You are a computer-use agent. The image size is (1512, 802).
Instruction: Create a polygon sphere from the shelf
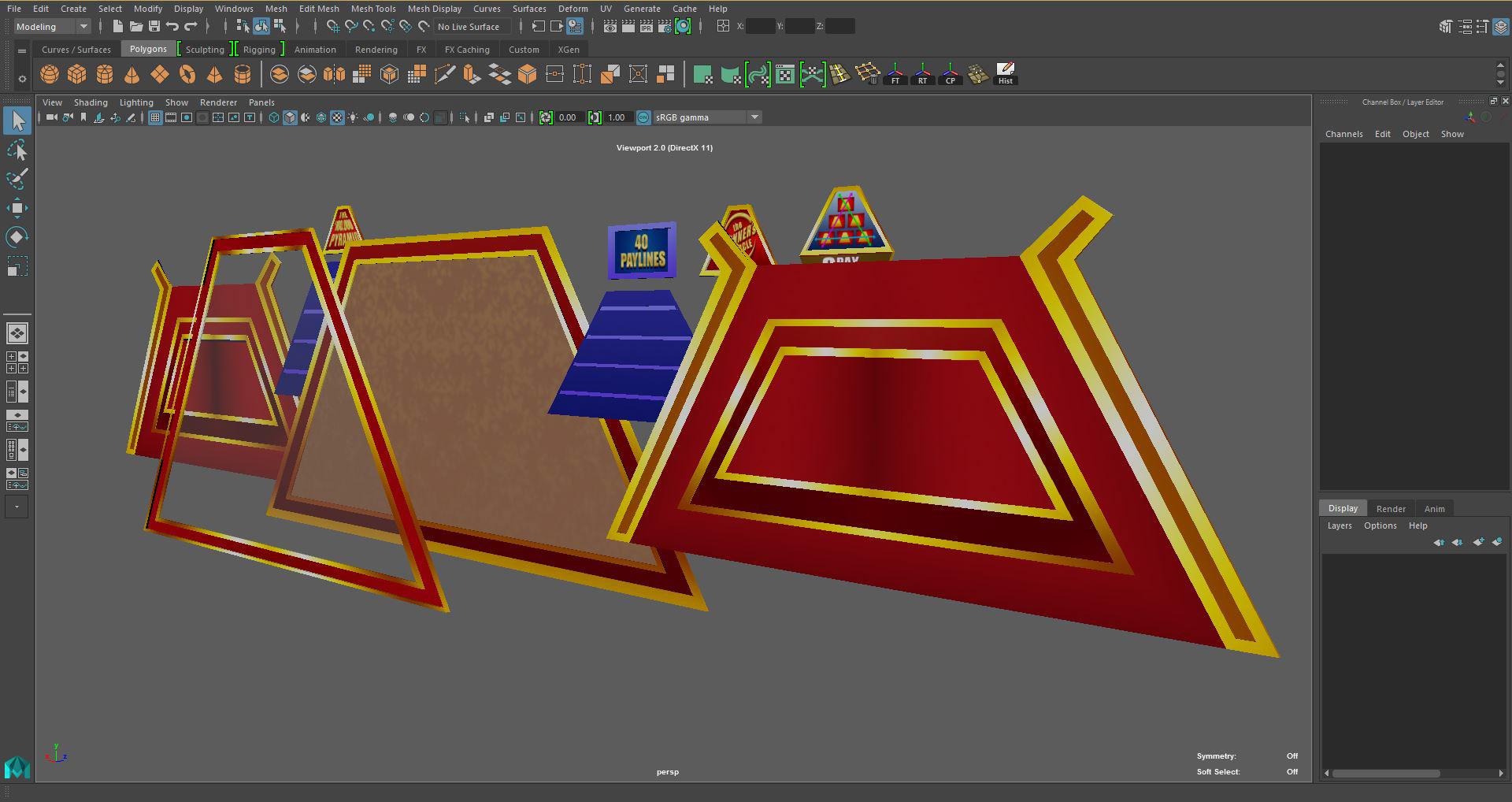(x=50, y=75)
